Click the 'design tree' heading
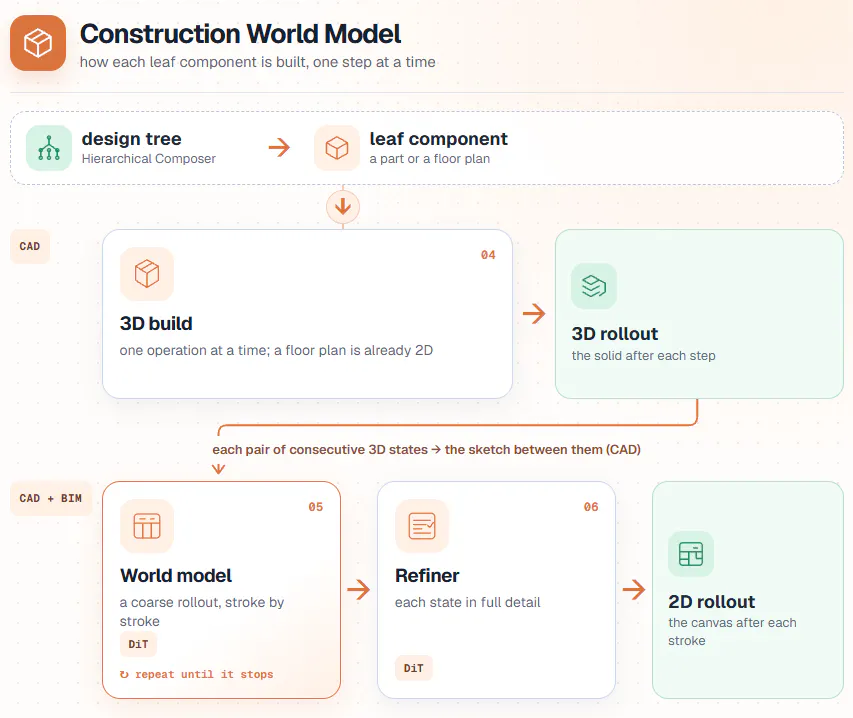This screenshot has height=718, width=853. pos(132,139)
